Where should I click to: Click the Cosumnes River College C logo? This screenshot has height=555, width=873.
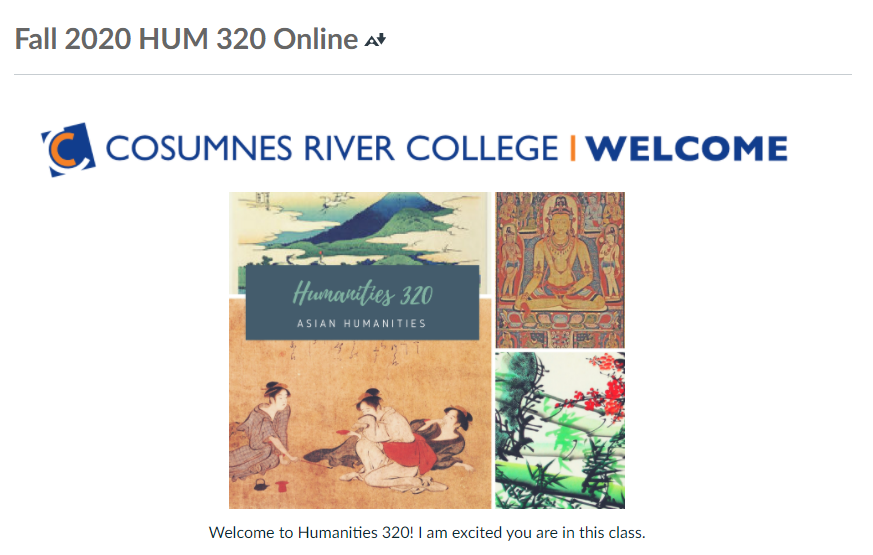click(68, 149)
